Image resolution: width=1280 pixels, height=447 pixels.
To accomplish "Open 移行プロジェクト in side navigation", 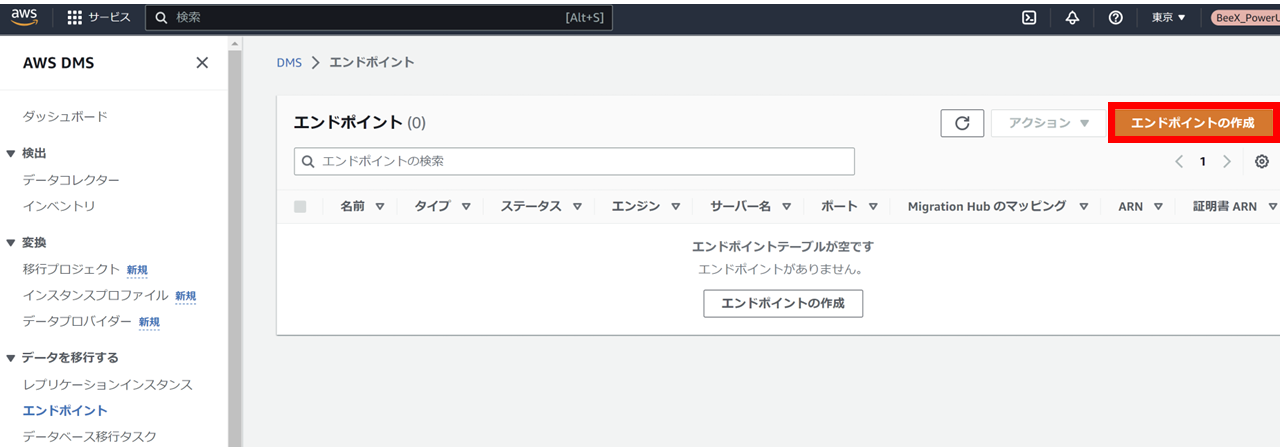I will coord(71,269).
